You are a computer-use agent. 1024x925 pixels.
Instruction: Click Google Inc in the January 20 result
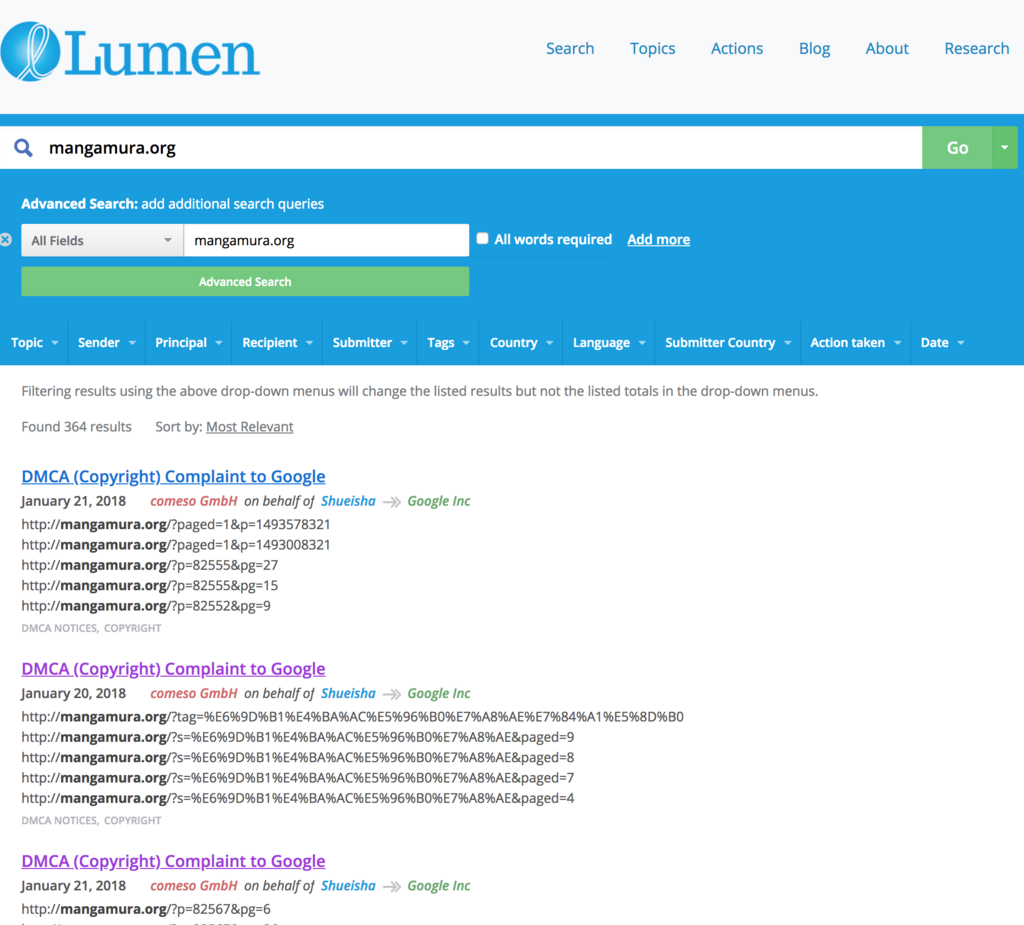coord(439,693)
